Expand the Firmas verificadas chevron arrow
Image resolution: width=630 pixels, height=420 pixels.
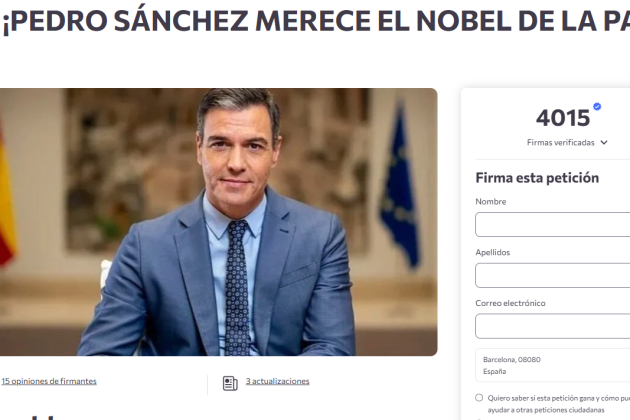[x=604, y=143]
